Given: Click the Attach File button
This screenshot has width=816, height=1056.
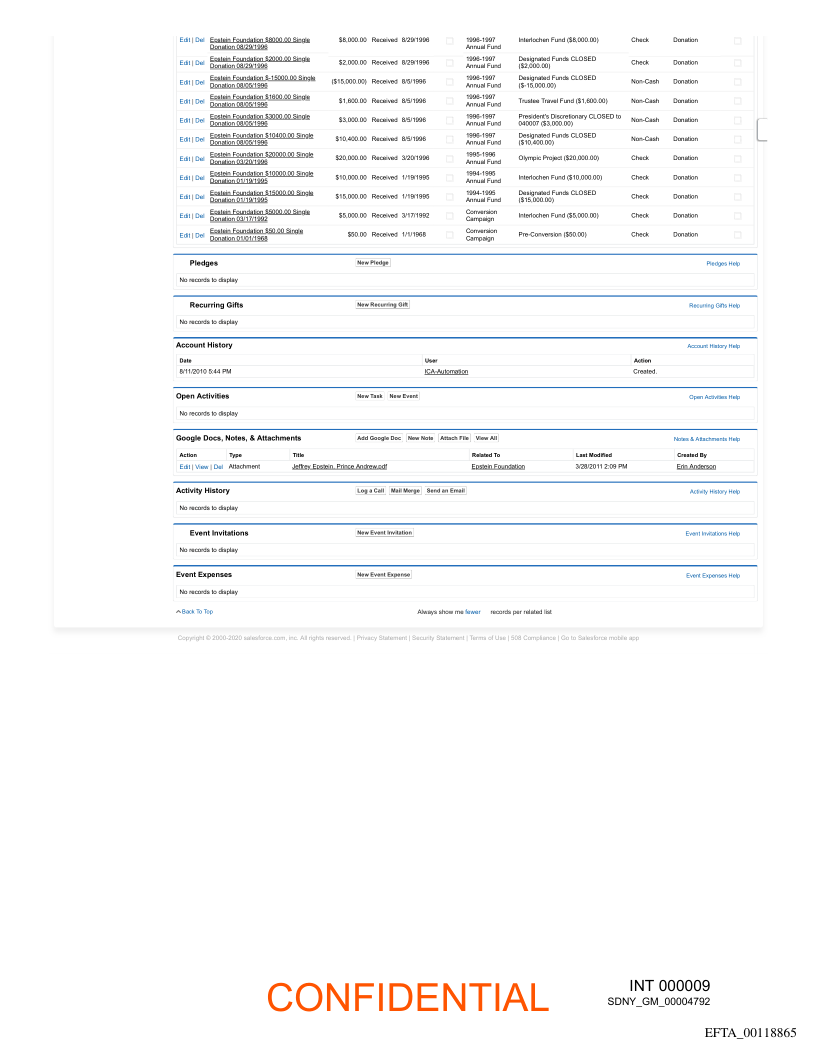Looking at the screenshot, I should [x=454, y=438].
